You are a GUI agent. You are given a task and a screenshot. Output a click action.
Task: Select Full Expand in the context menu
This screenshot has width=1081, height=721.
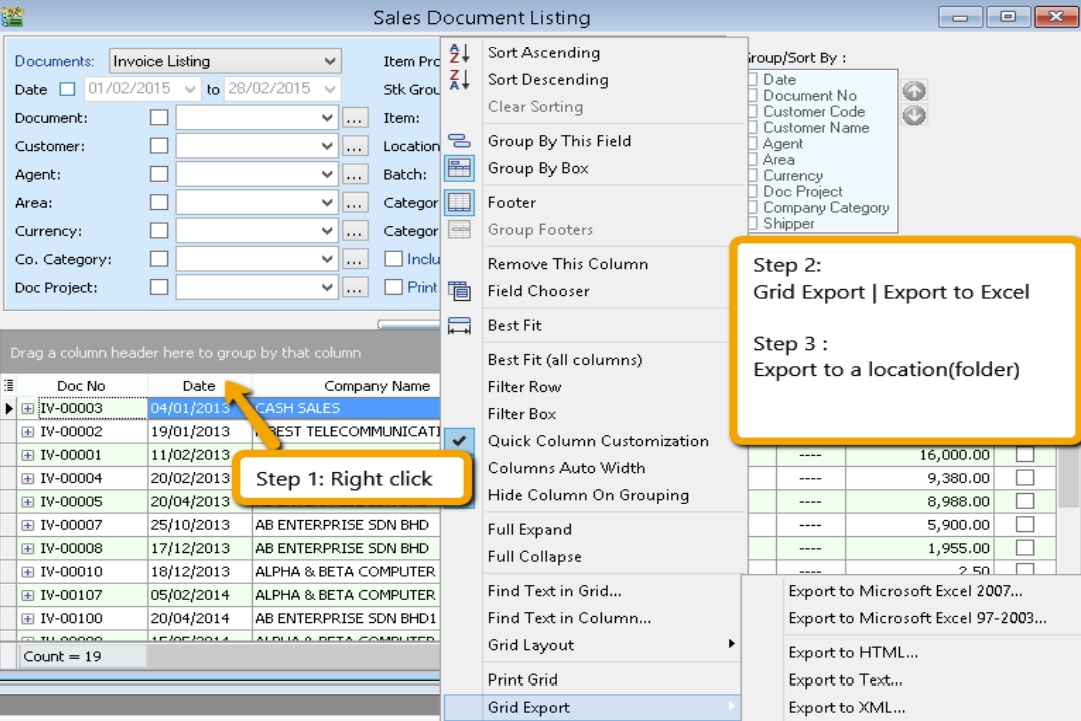pos(529,529)
